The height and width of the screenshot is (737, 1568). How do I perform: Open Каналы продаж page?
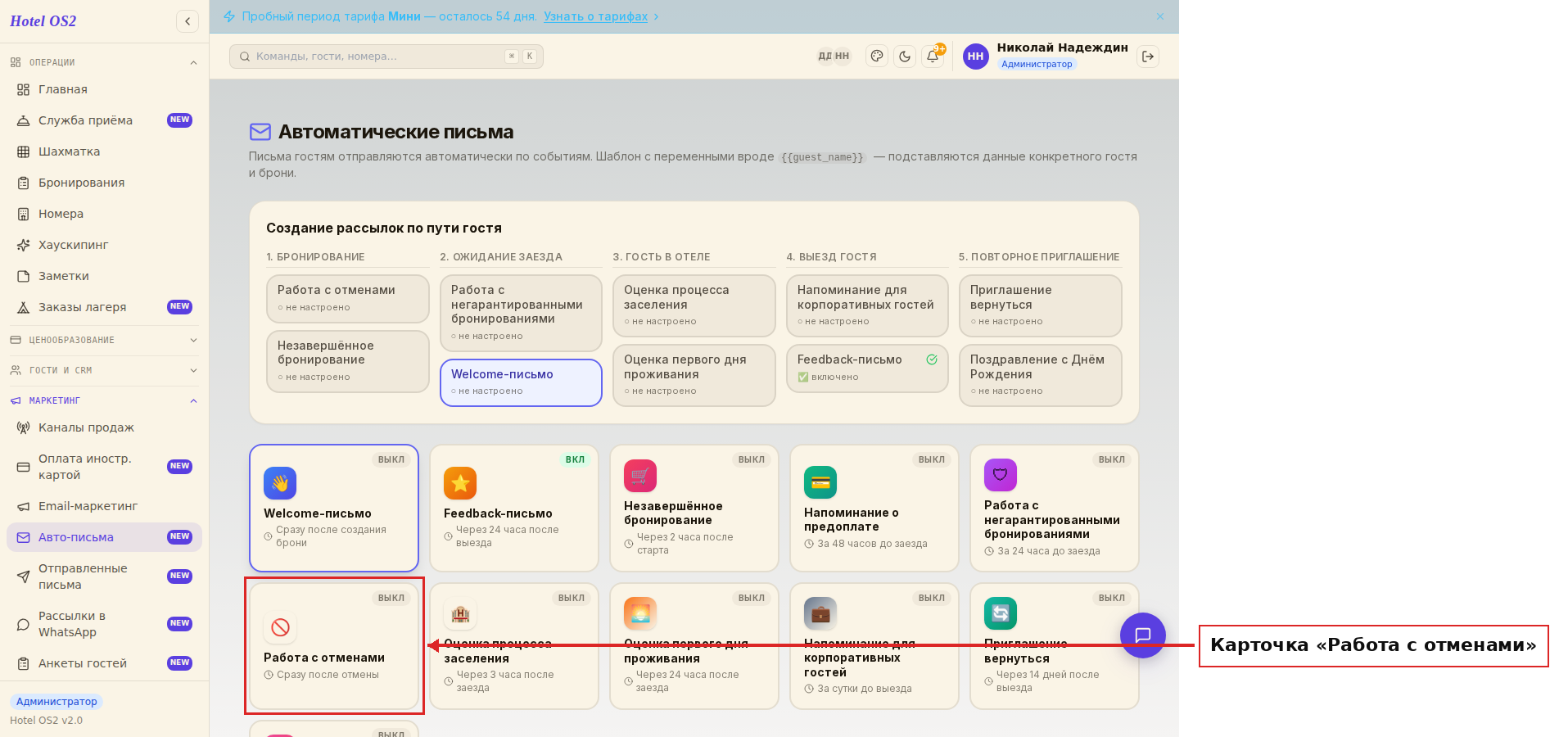pyautogui.click(x=104, y=427)
